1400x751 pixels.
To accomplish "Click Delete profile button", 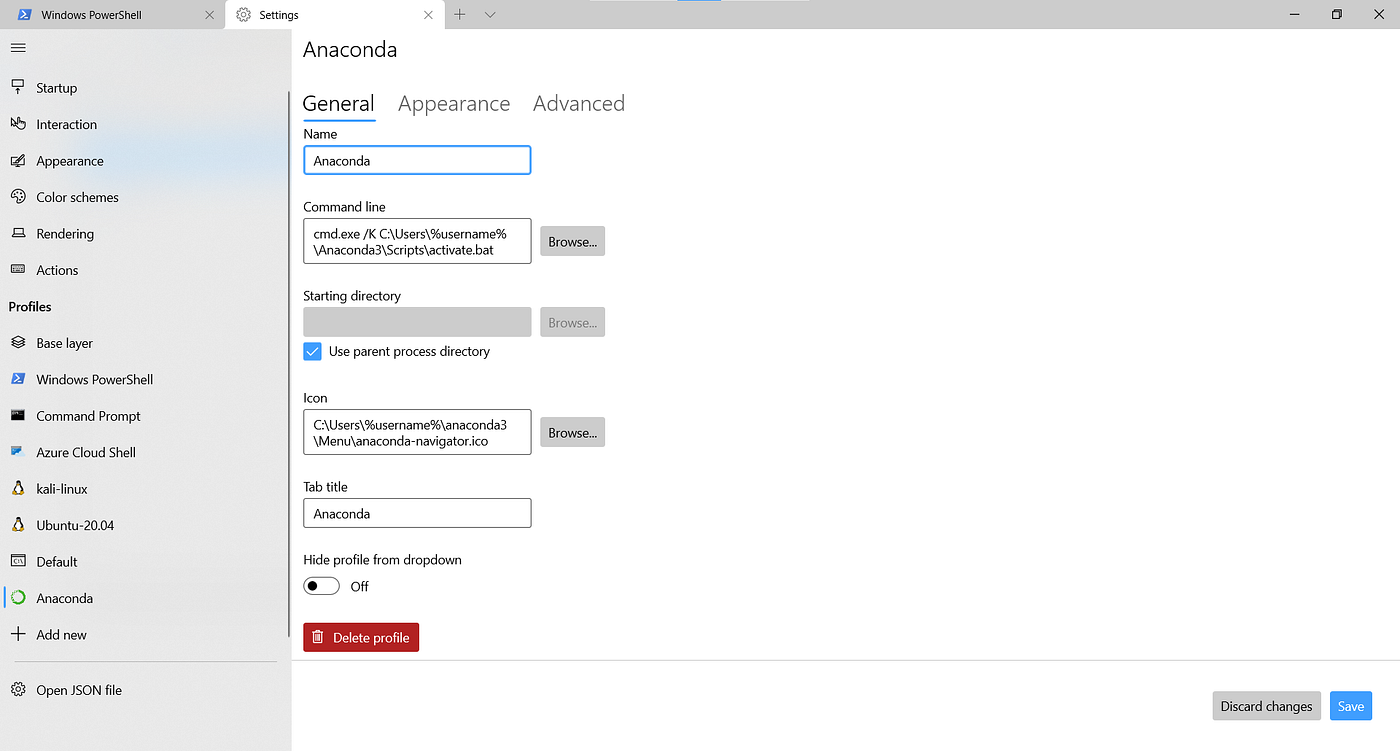I will pyautogui.click(x=361, y=637).
